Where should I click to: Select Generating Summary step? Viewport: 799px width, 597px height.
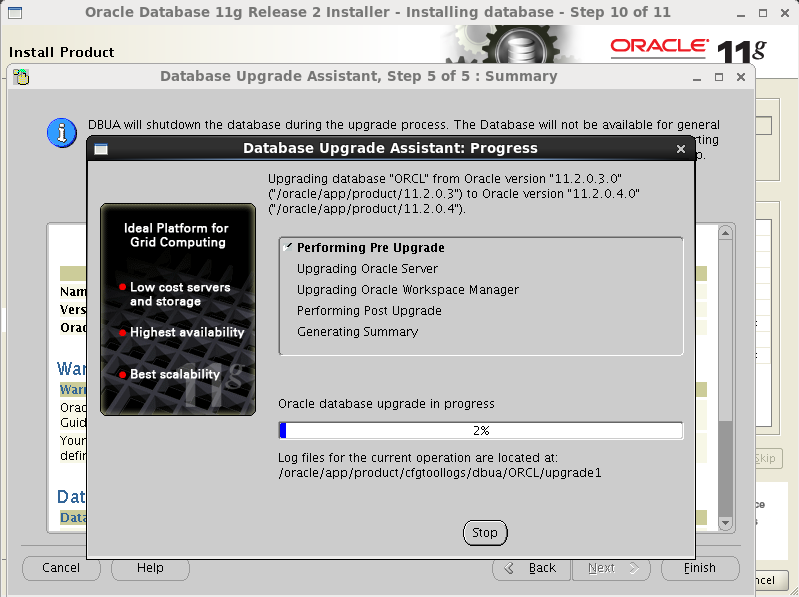coord(357,332)
